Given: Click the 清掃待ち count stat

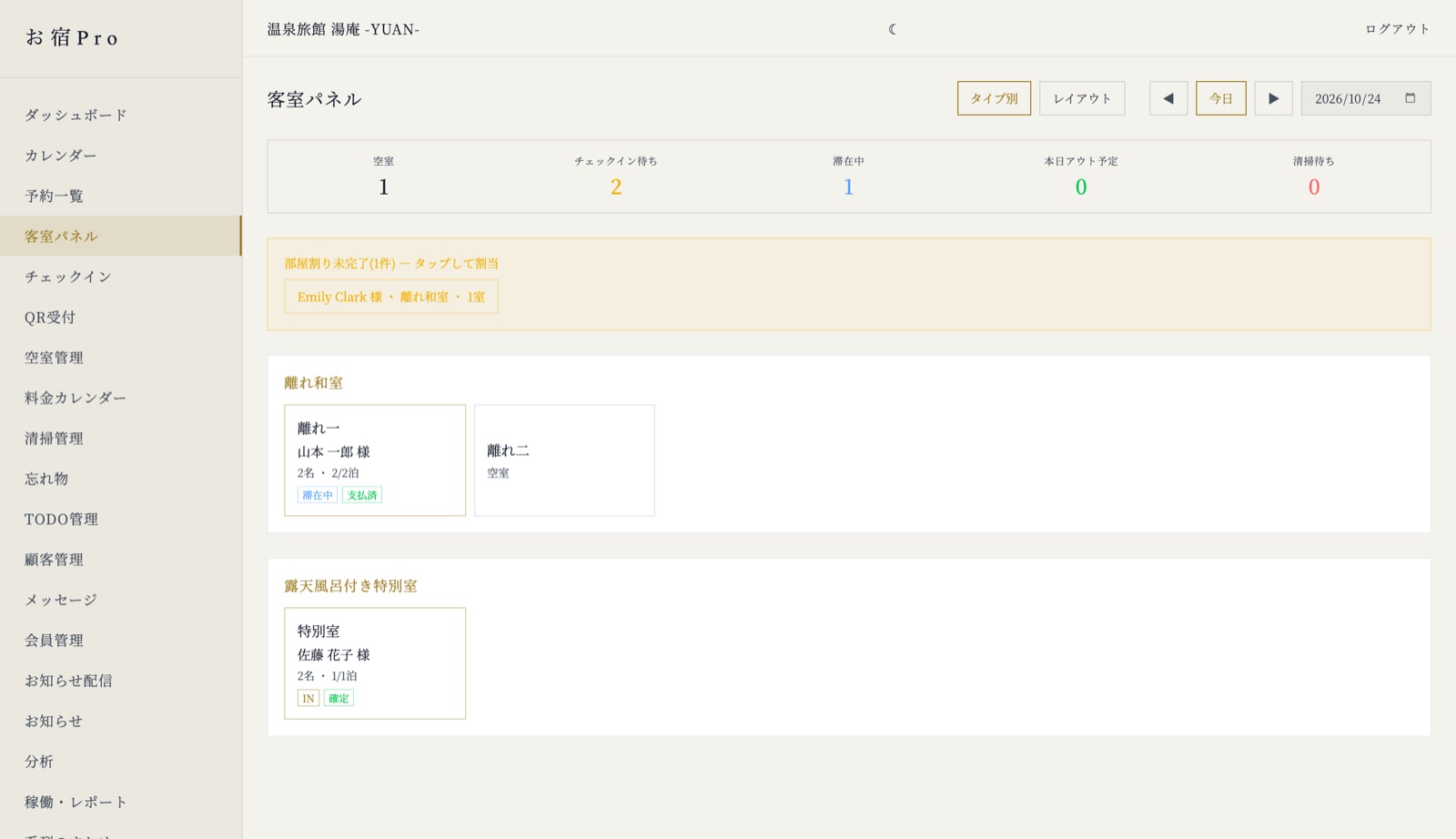Looking at the screenshot, I should pyautogui.click(x=1314, y=177).
